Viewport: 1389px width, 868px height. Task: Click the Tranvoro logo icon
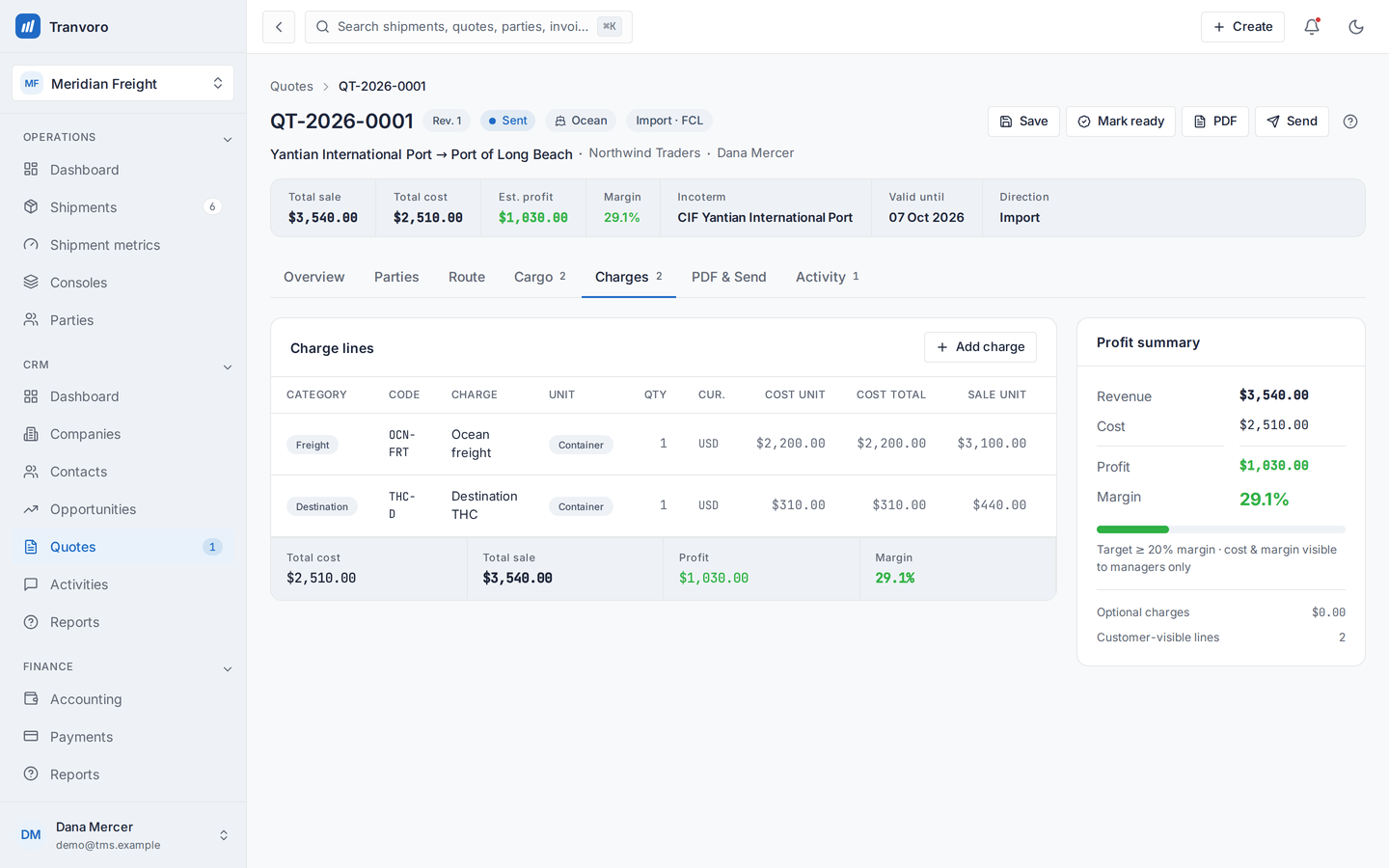pos(28,26)
